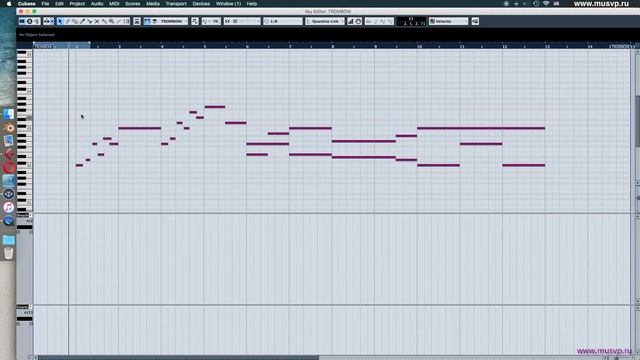Select the long note spanning bars 10 to 13
Viewport: 640px width, 360px height.
point(481,128)
